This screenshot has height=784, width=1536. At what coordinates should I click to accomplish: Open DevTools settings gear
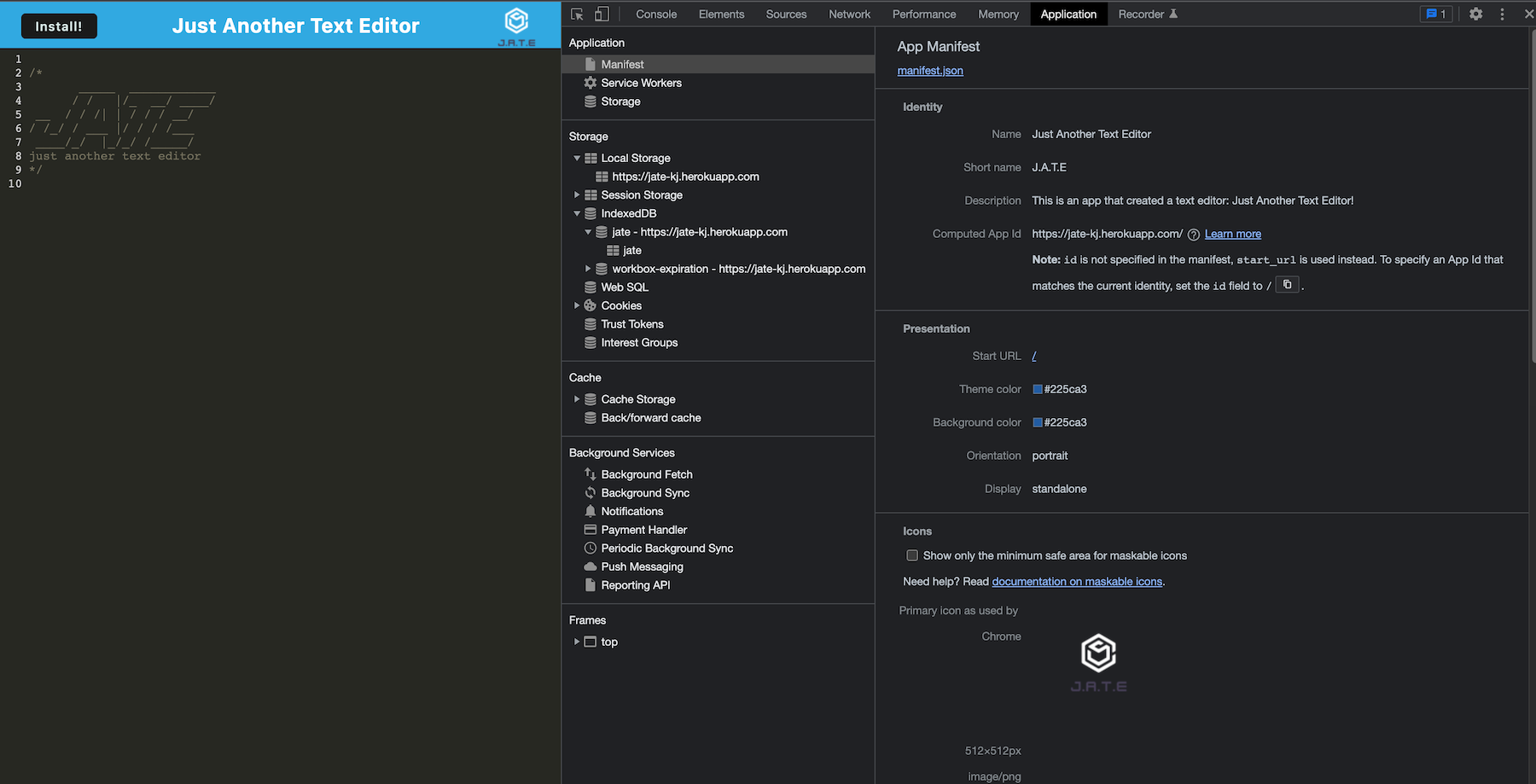click(x=1475, y=14)
